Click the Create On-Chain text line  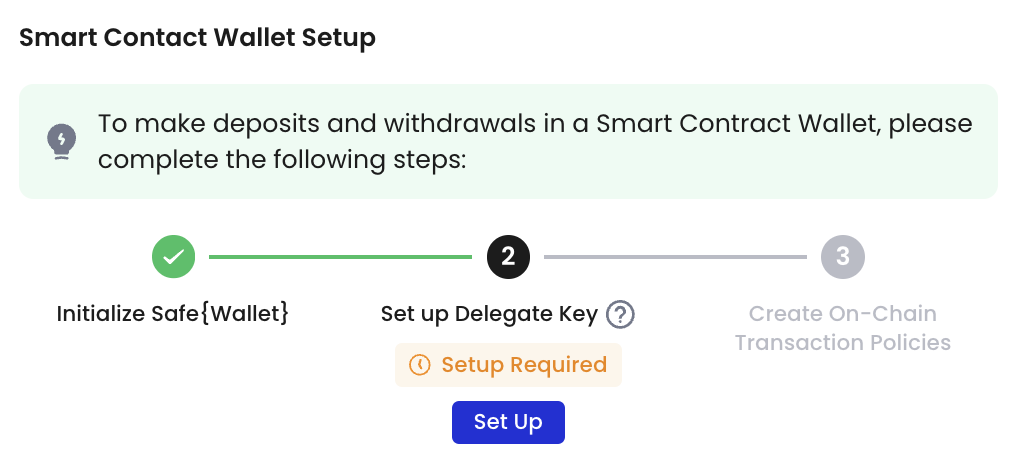click(x=843, y=314)
